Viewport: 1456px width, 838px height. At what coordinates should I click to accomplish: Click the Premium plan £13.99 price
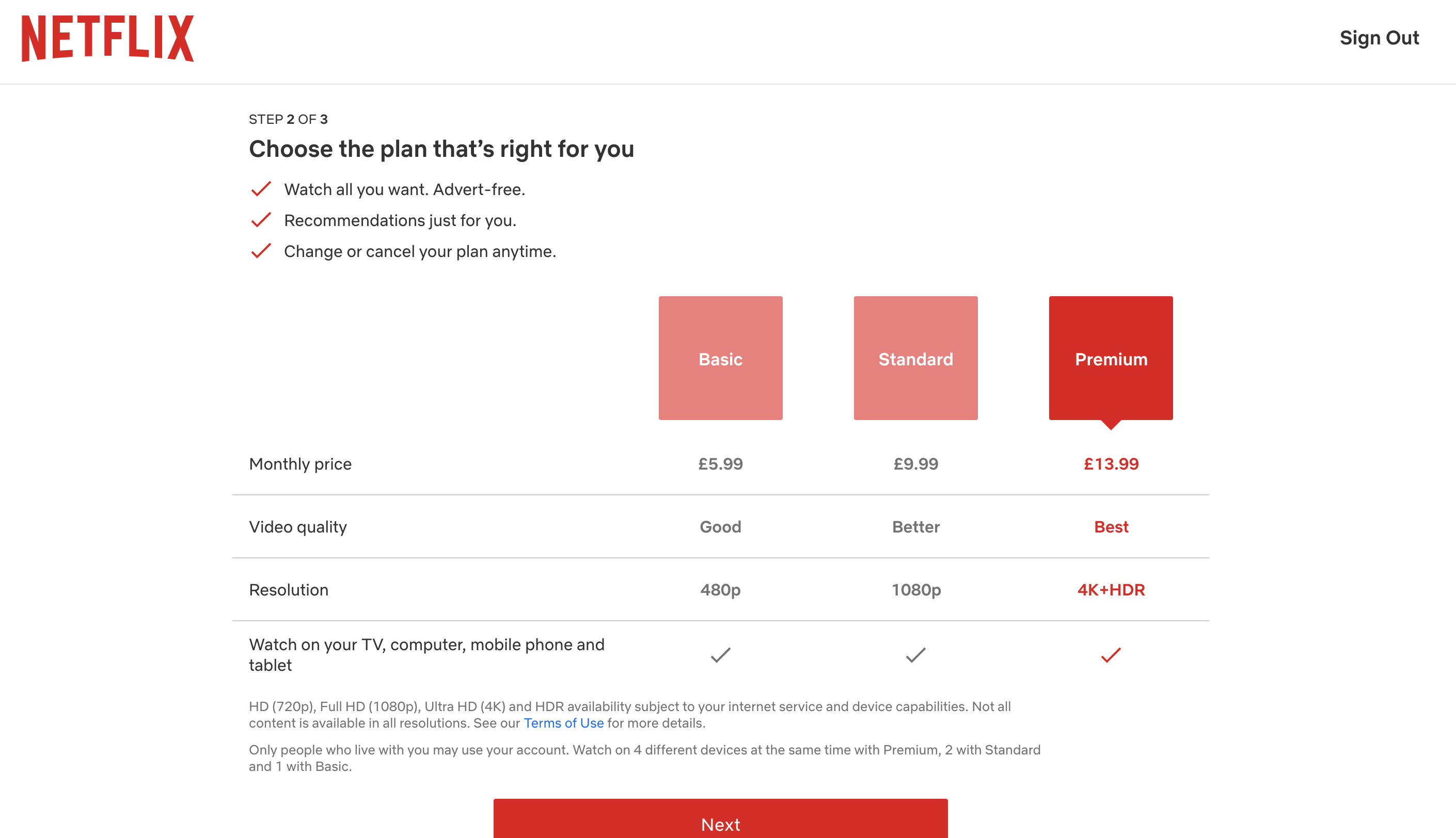[1111, 464]
